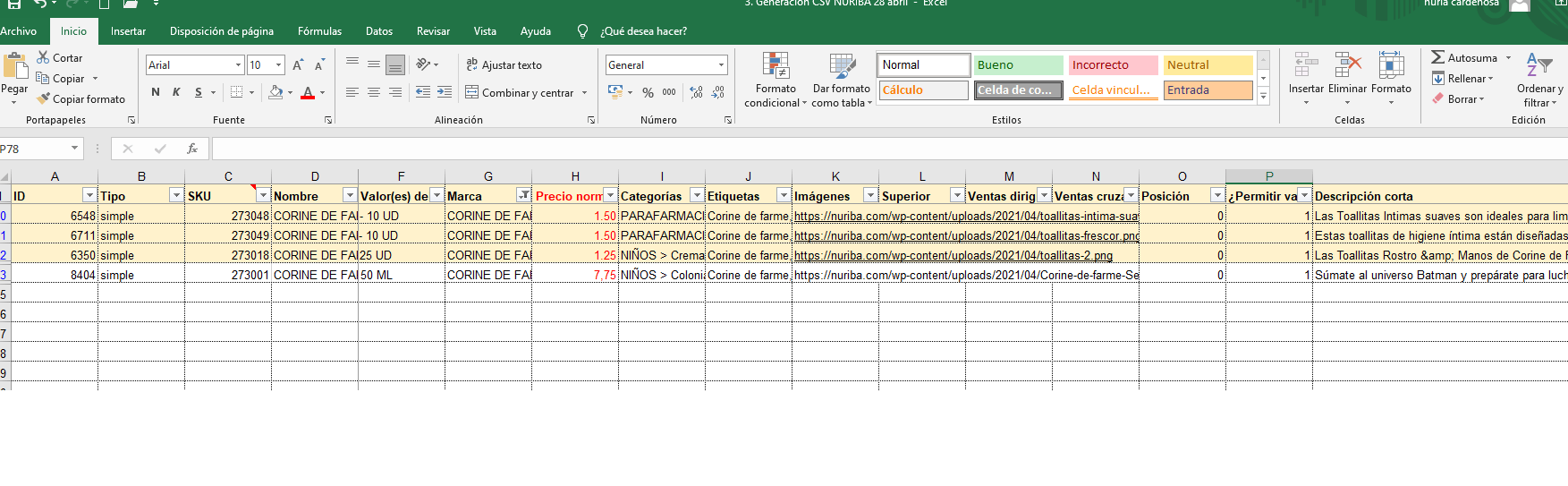This screenshot has height=486, width=1568.
Task: Align text to bottom
Action: tap(395, 64)
